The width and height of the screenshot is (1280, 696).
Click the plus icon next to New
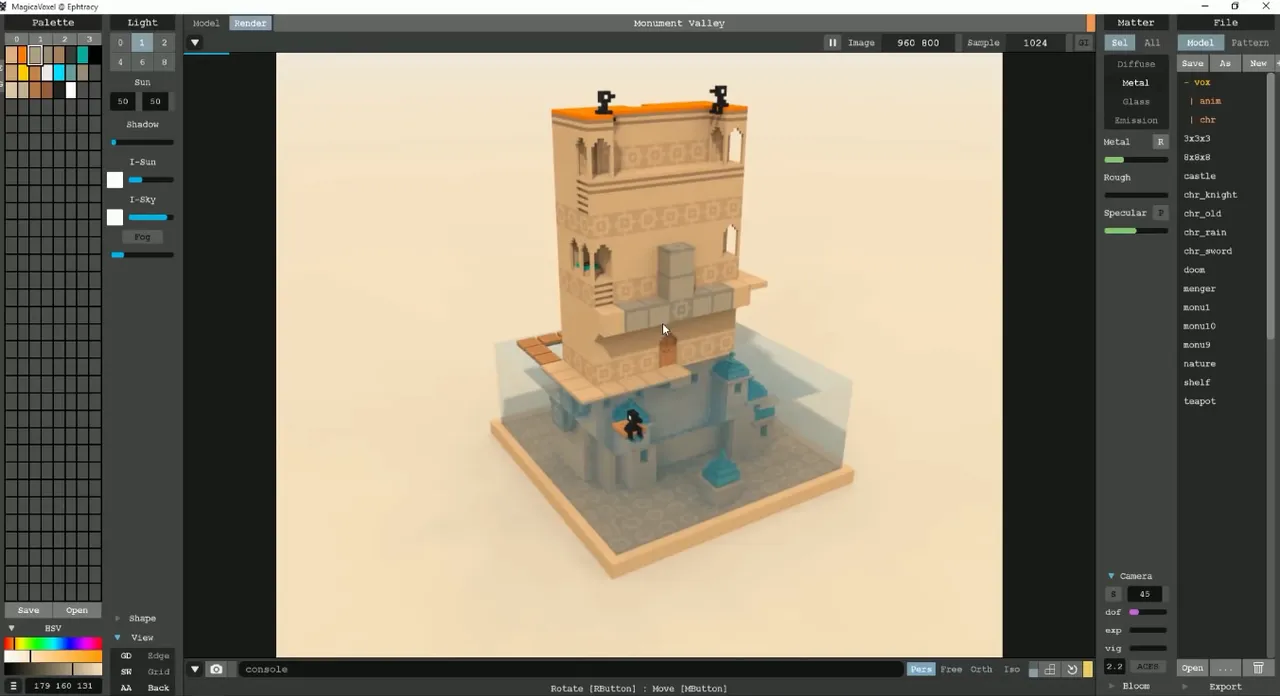(x=1277, y=63)
